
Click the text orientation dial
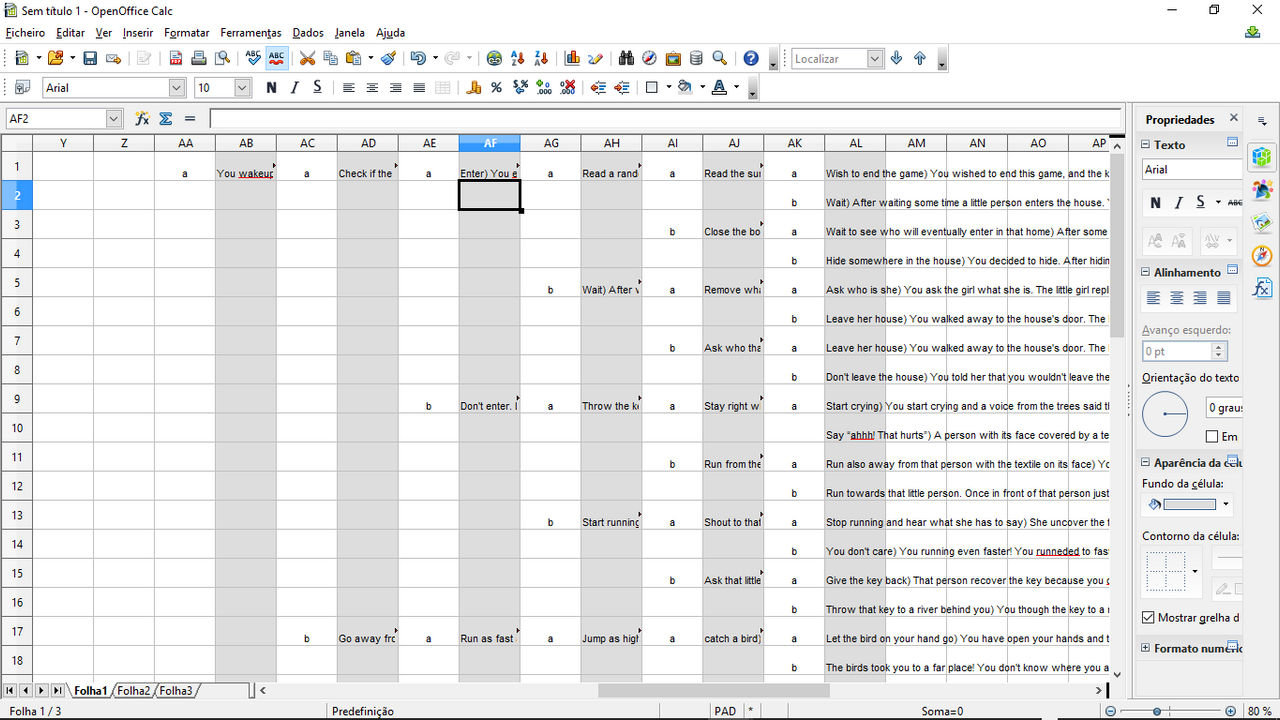point(1165,413)
